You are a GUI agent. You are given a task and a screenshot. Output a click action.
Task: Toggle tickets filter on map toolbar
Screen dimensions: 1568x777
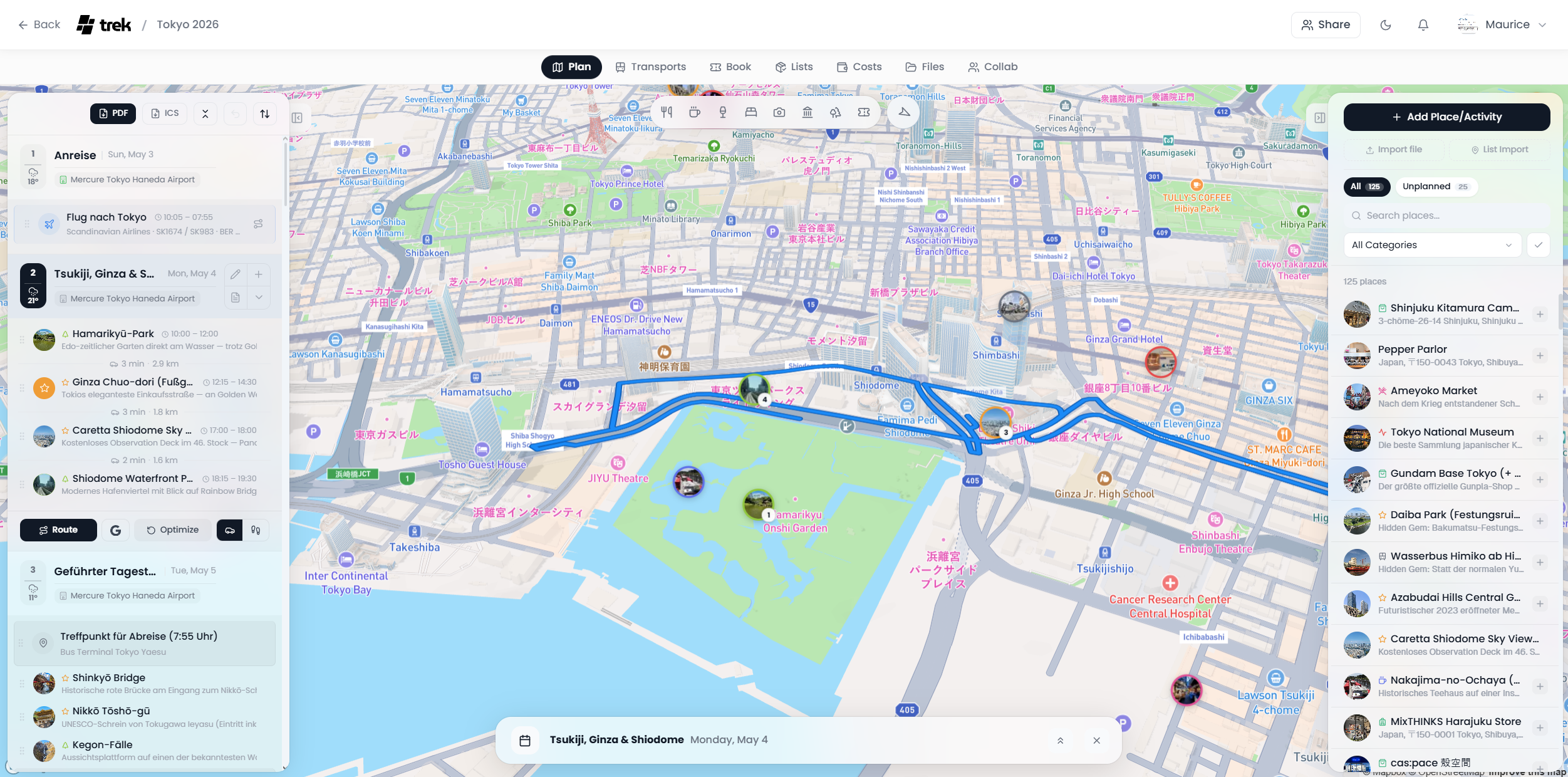(x=864, y=112)
